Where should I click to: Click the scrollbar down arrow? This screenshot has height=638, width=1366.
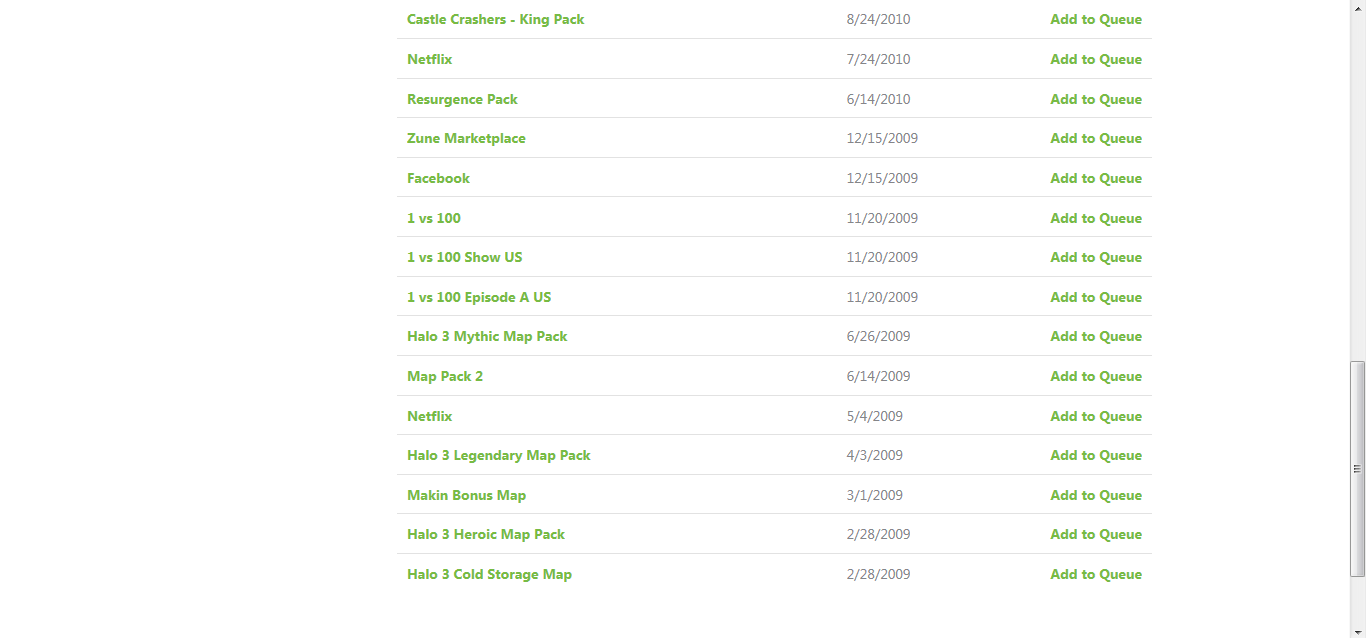tap(1357, 631)
